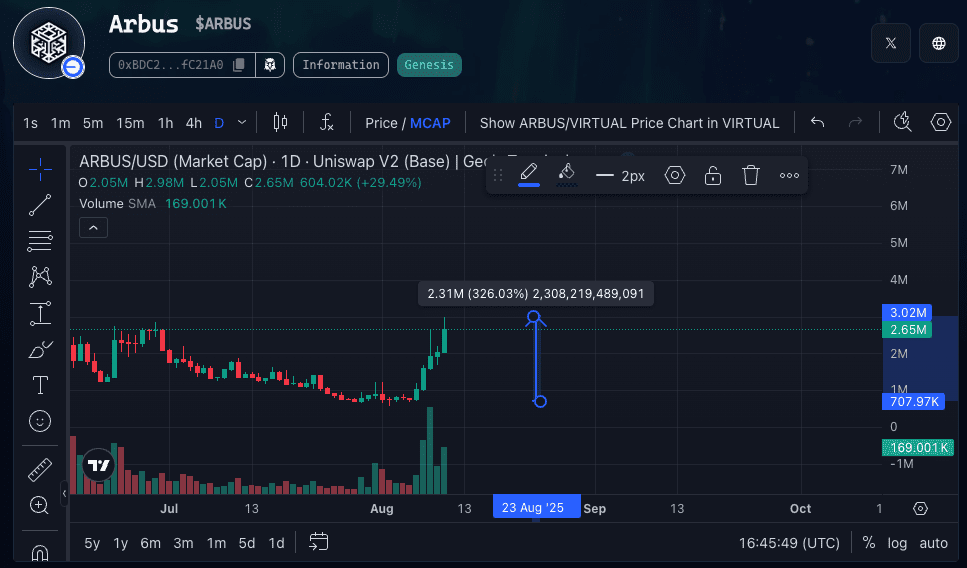Screen dimensions: 967x568
Task: Open the indicators fx button
Action: click(326, 122)
